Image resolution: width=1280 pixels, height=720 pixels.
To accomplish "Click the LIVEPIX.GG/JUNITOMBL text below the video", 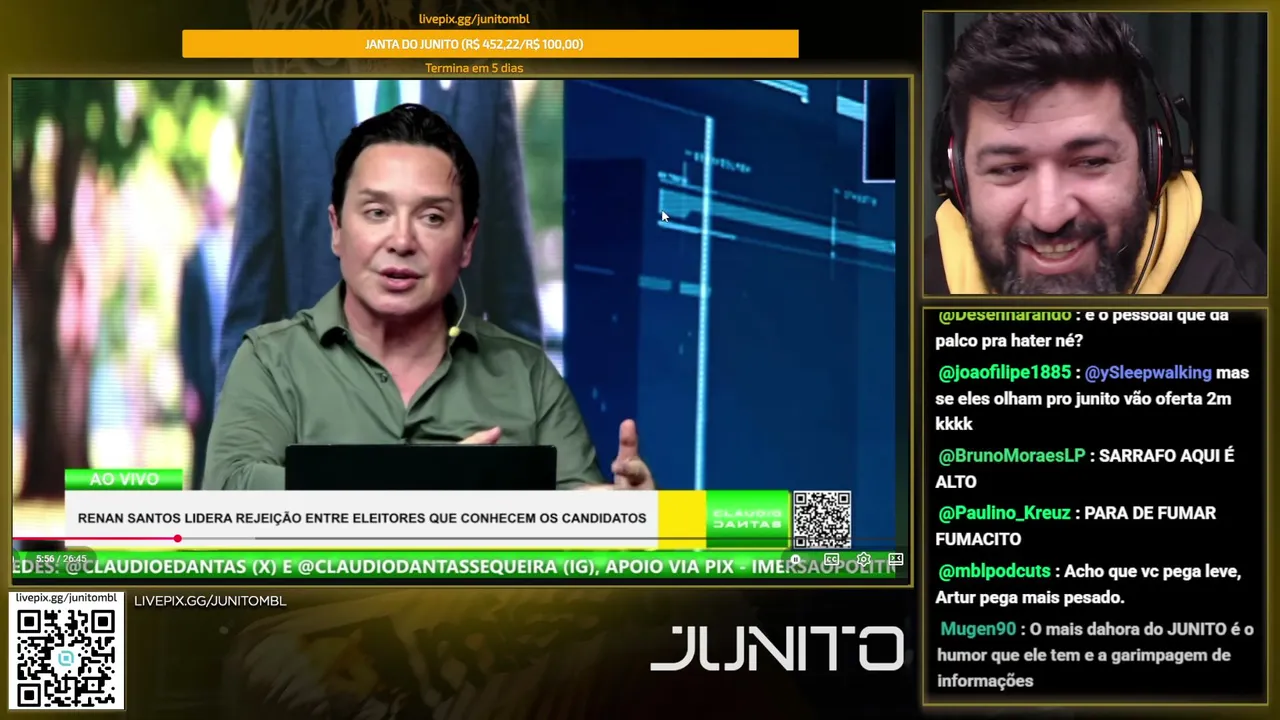I will (210, 601).
